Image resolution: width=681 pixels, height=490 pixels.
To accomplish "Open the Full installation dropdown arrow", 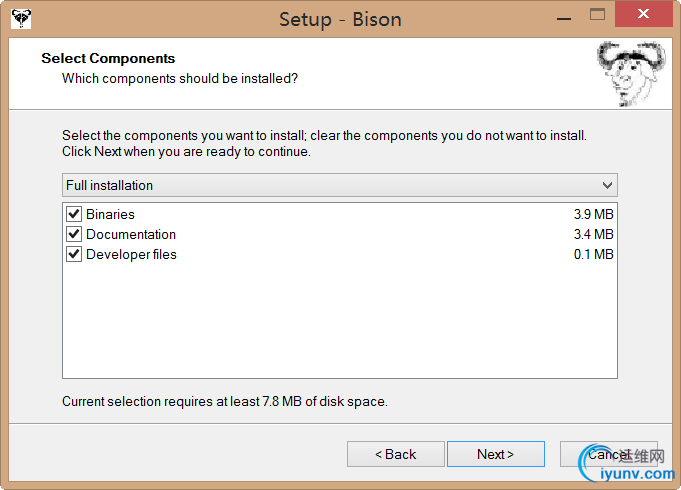I will click(607, 185).
